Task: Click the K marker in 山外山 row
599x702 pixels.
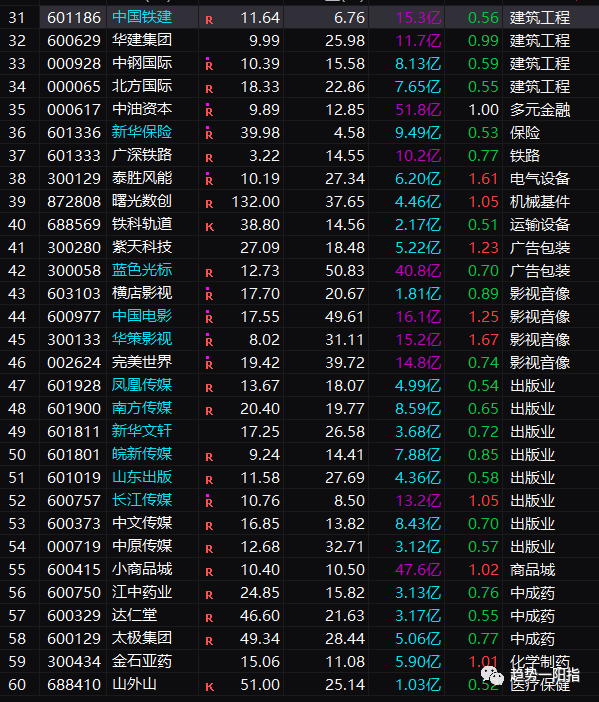Action: tap(210, 687)
